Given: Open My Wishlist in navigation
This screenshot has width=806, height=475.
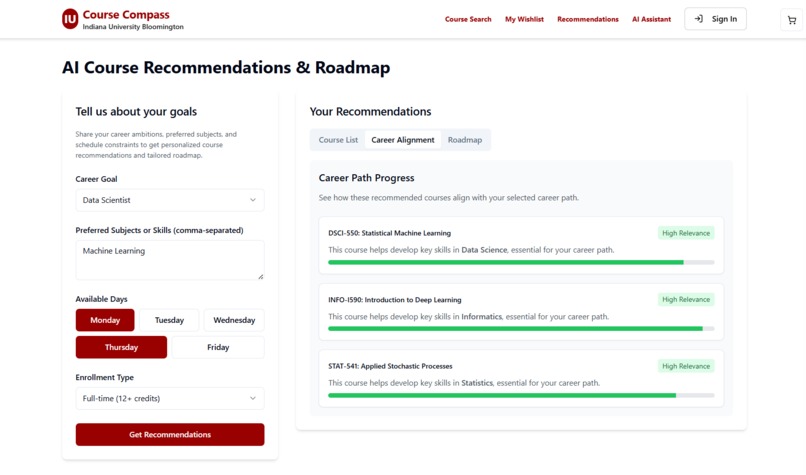Looking at the screenshot, I should point(524,19).
